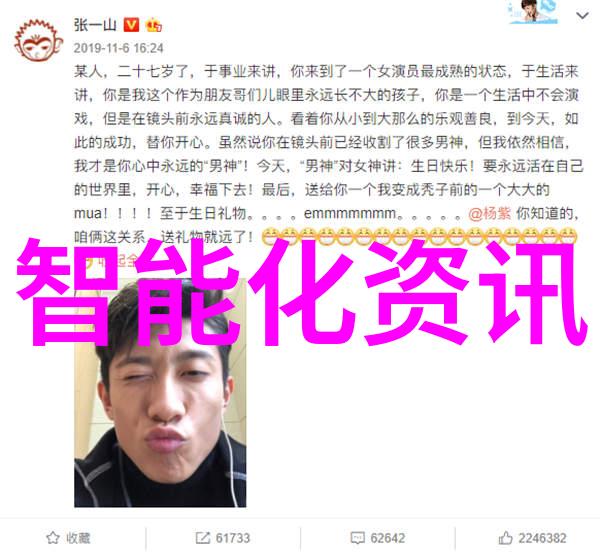Click the membership crown badge

point(154,25)
